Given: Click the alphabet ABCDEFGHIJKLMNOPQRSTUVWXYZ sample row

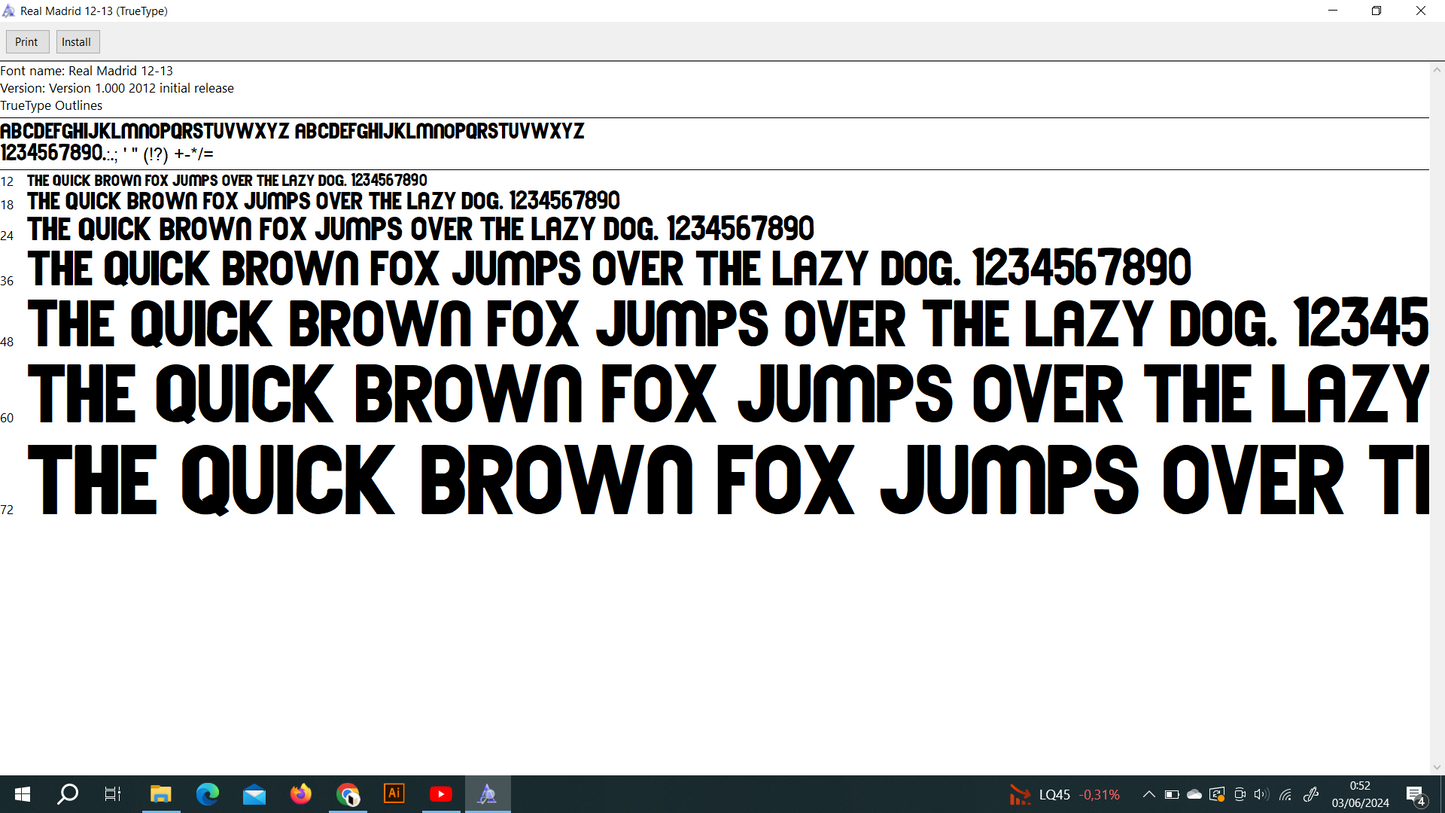Looking at the screenshot, I should (x=292, y=131).
